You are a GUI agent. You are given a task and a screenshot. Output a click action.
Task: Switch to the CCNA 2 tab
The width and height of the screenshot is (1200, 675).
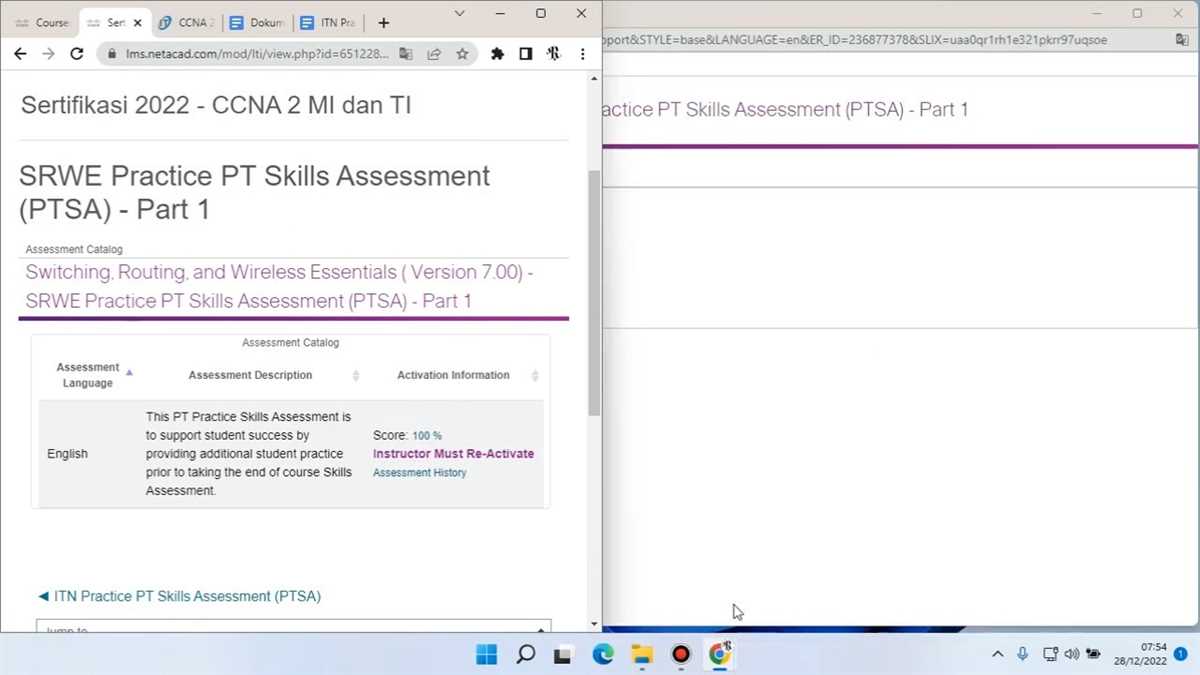click(x=187, y=22)
